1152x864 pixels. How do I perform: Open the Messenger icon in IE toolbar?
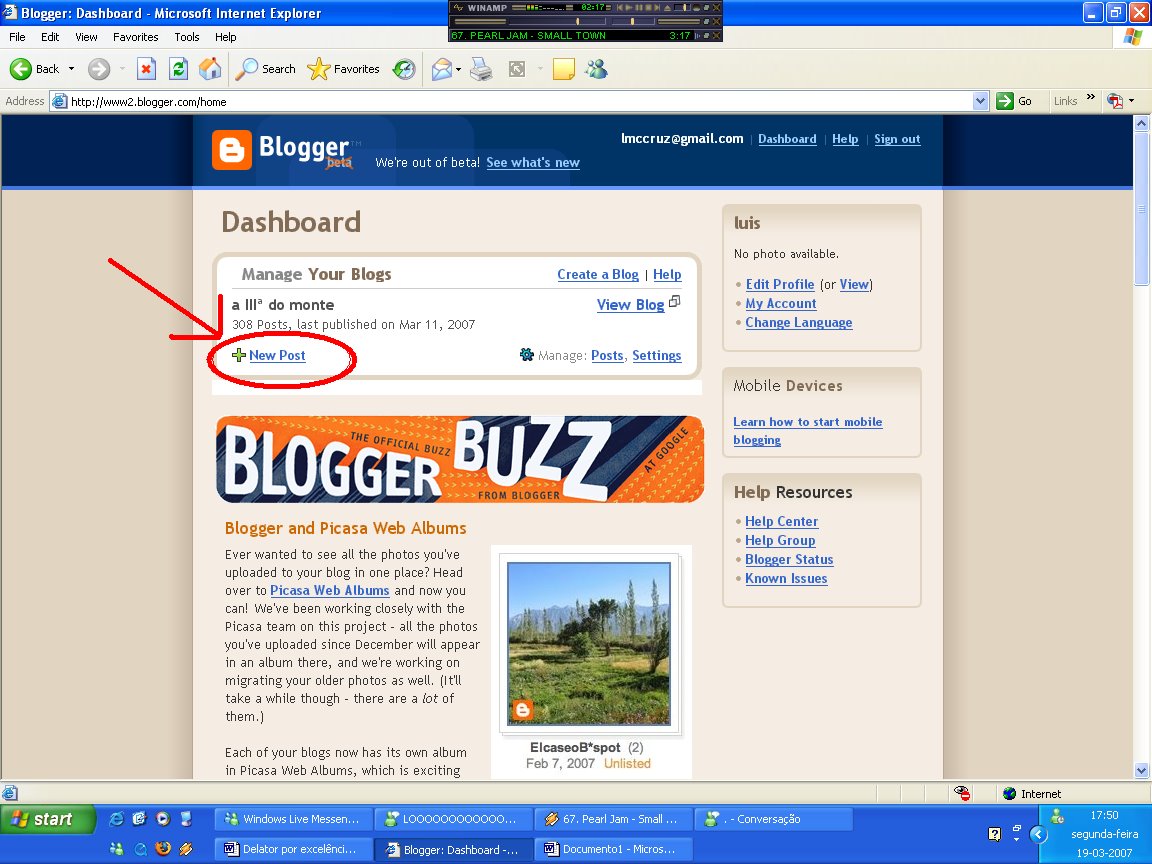(597, 69)
